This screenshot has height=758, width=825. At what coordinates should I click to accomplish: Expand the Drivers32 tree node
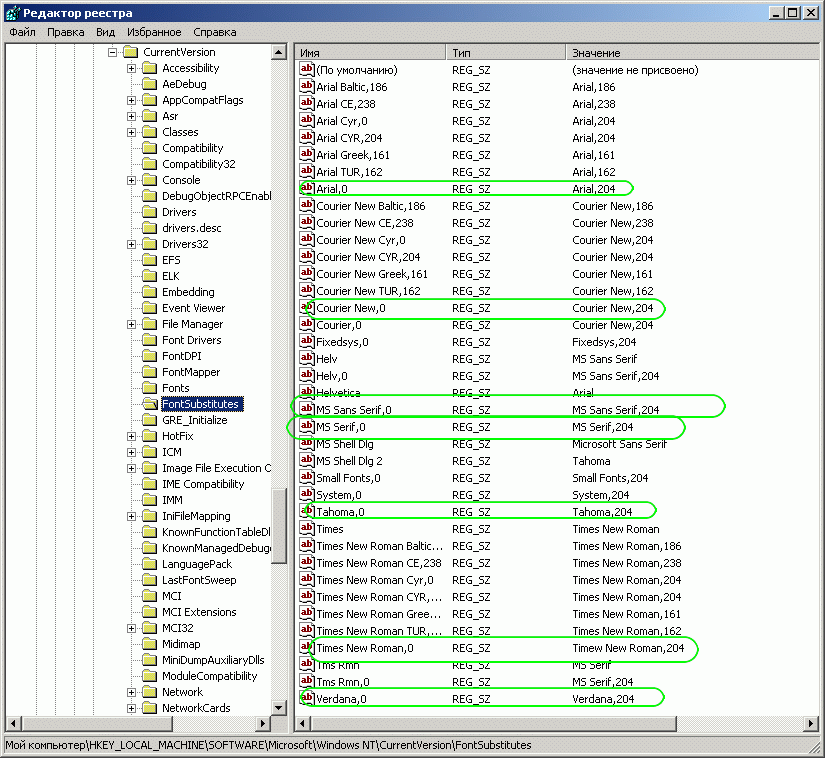coord(132,244)
